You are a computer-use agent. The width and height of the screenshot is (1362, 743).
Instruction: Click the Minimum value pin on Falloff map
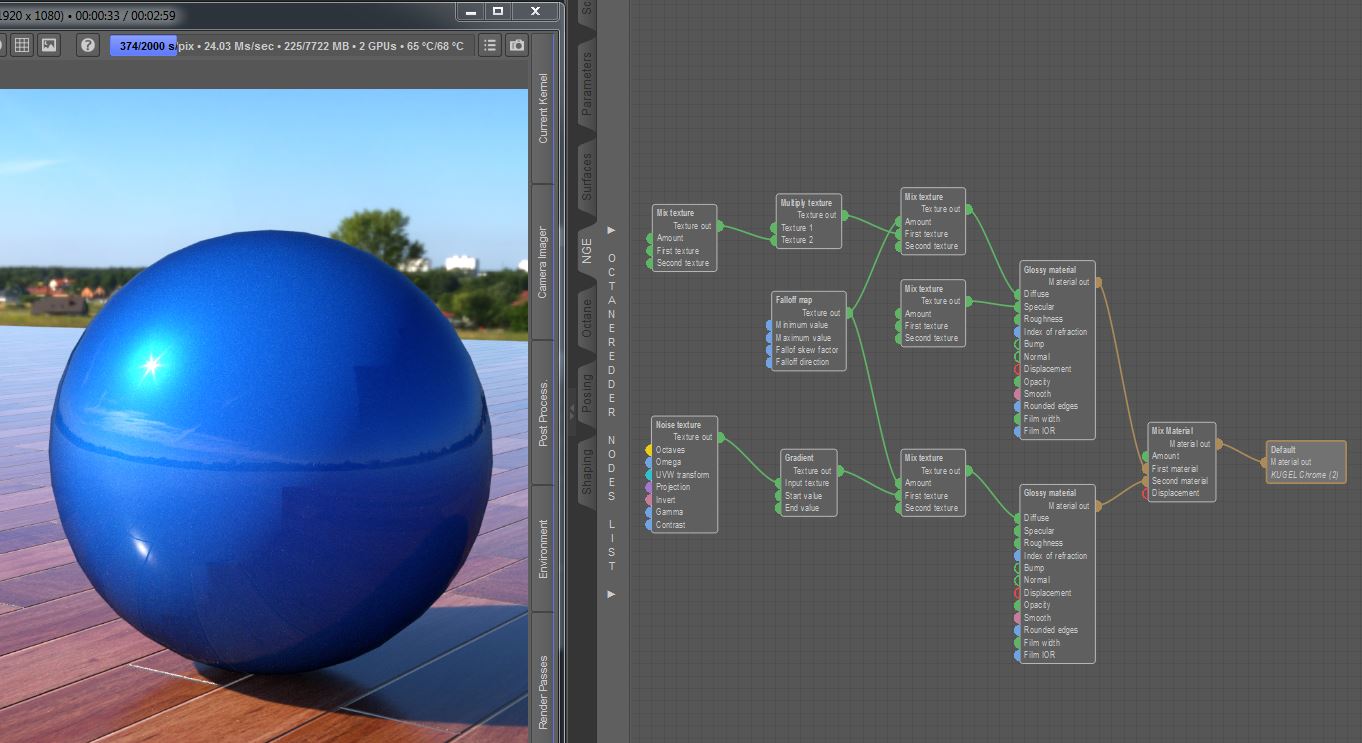[768, 325]
